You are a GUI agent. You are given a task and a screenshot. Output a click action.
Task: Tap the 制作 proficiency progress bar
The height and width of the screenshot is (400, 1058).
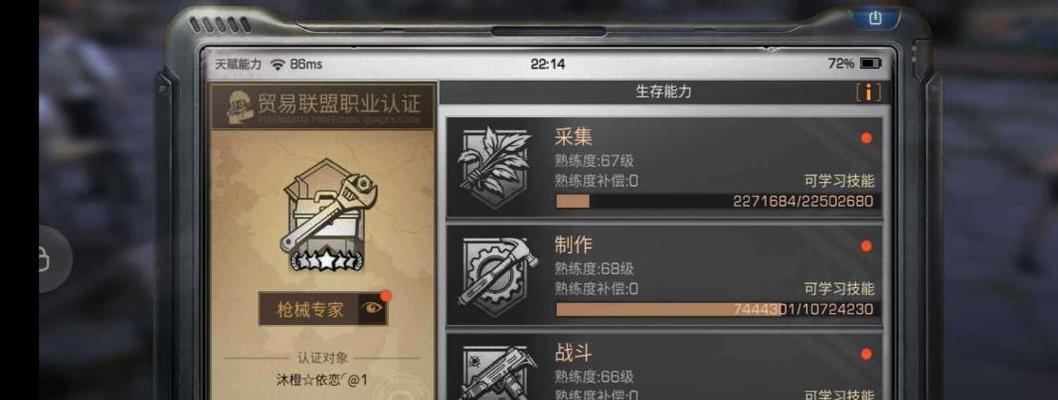715,309
